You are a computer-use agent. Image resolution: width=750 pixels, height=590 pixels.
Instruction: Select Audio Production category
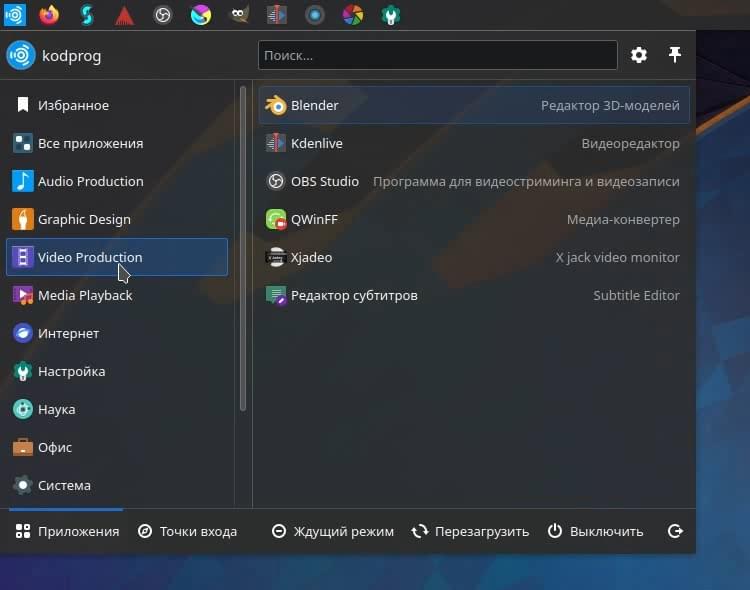[117, 181]
